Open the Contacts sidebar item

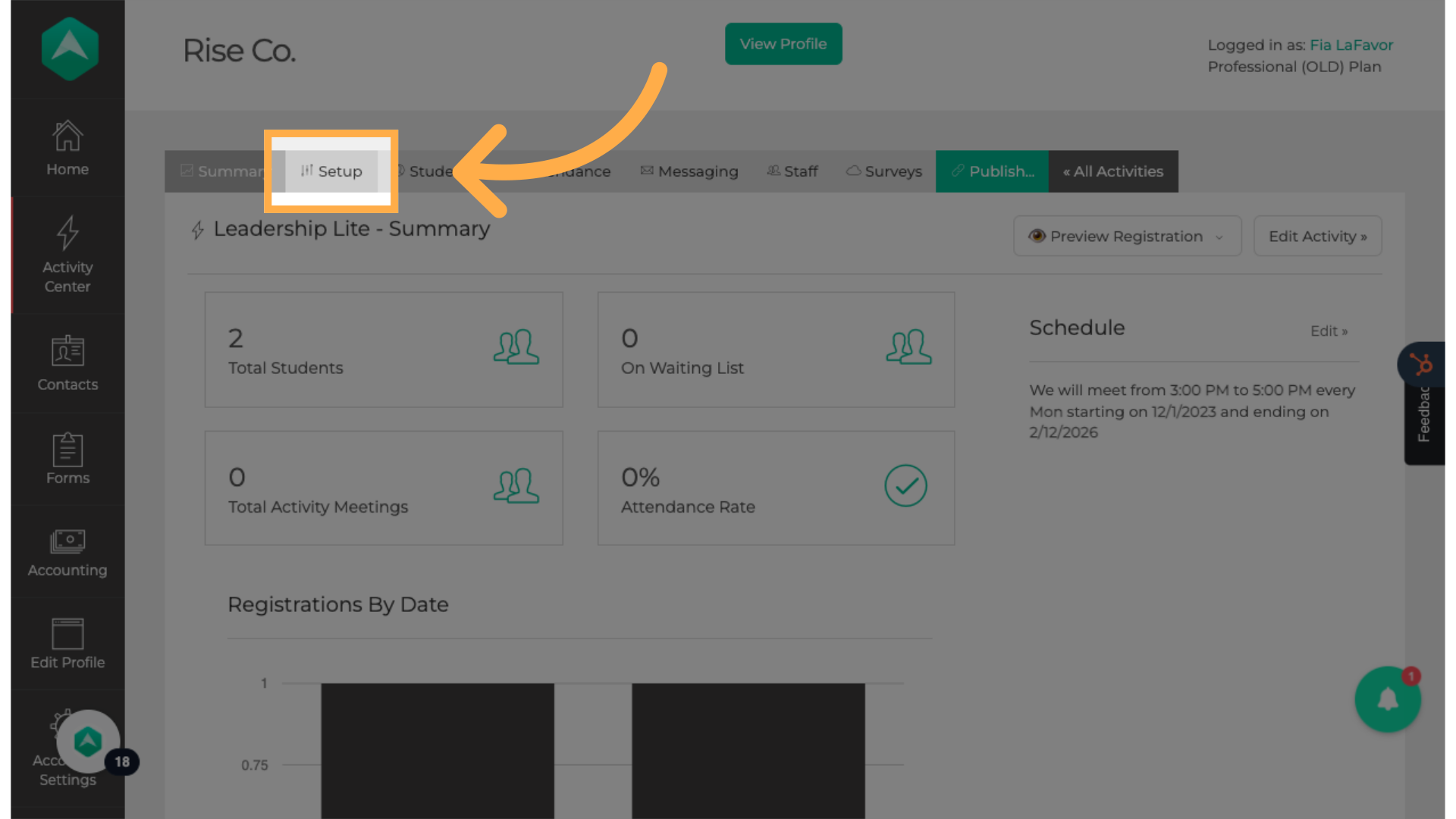(x=67, y=364)
